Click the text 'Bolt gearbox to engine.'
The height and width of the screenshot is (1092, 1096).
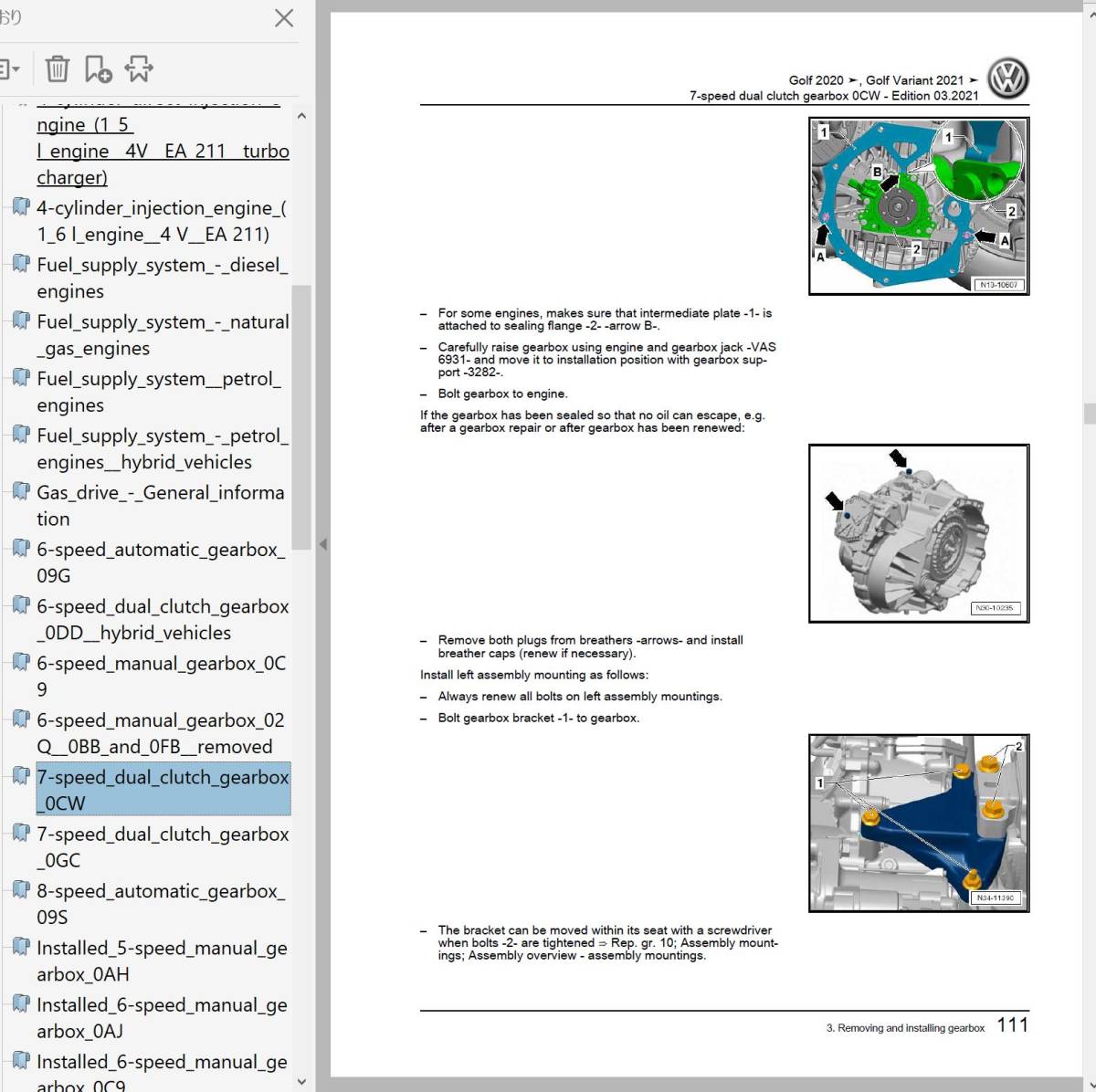[502, 394]
